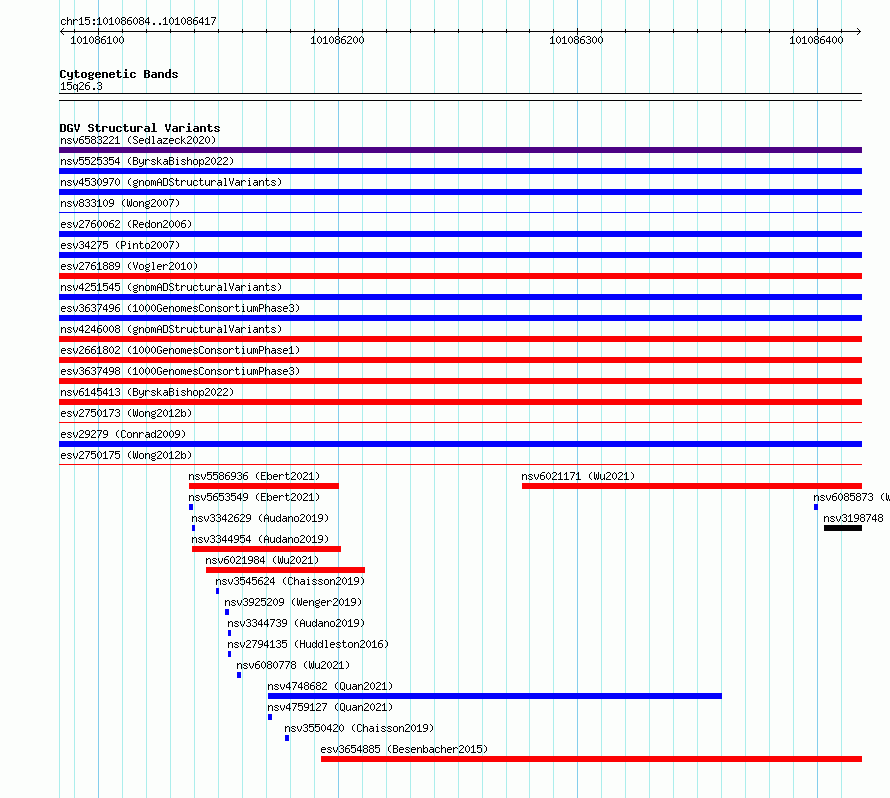This screenshot has height=798, width=890.
Task: Select esv3637496 (1000GenomesConsortiumPhase3) label
Action: pos(180,308)
